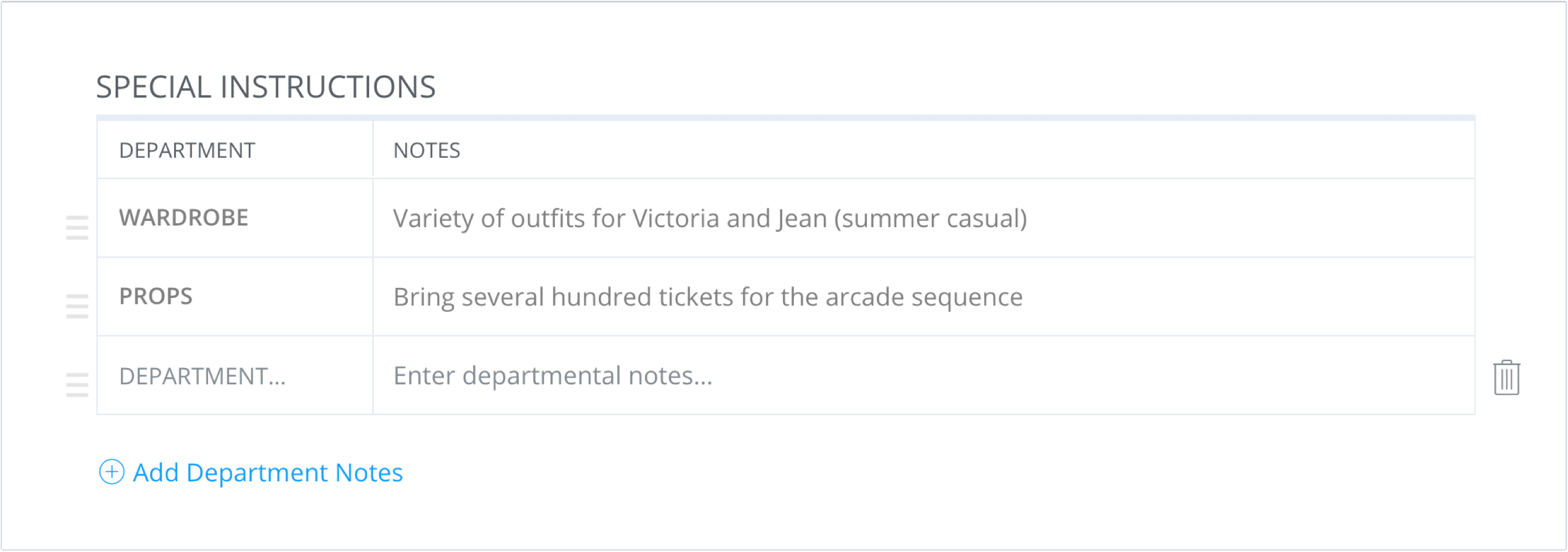Screen dimensions: 1568x552
Task: Place cursor on the word 'Jean'
Action: pos(802,219)
